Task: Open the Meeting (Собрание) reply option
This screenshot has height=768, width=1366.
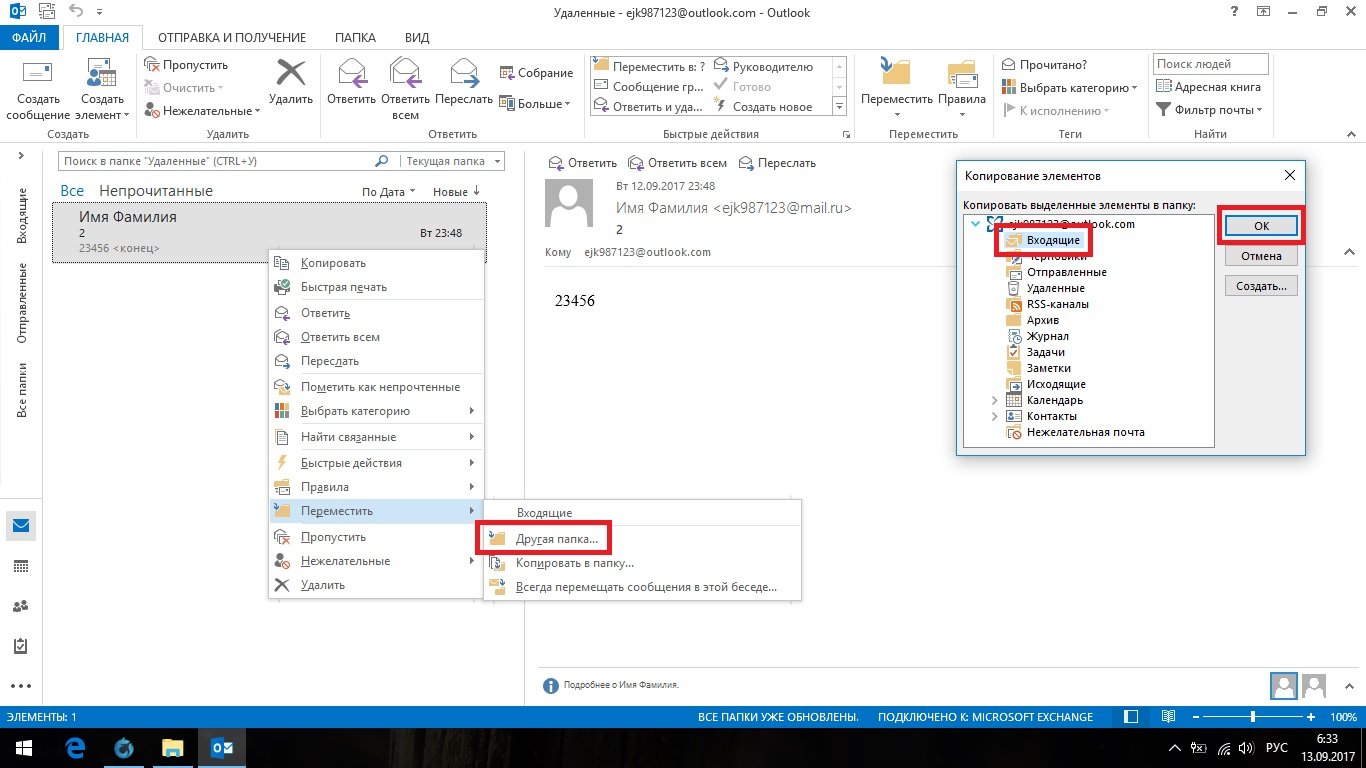Action: coord(536,73)
